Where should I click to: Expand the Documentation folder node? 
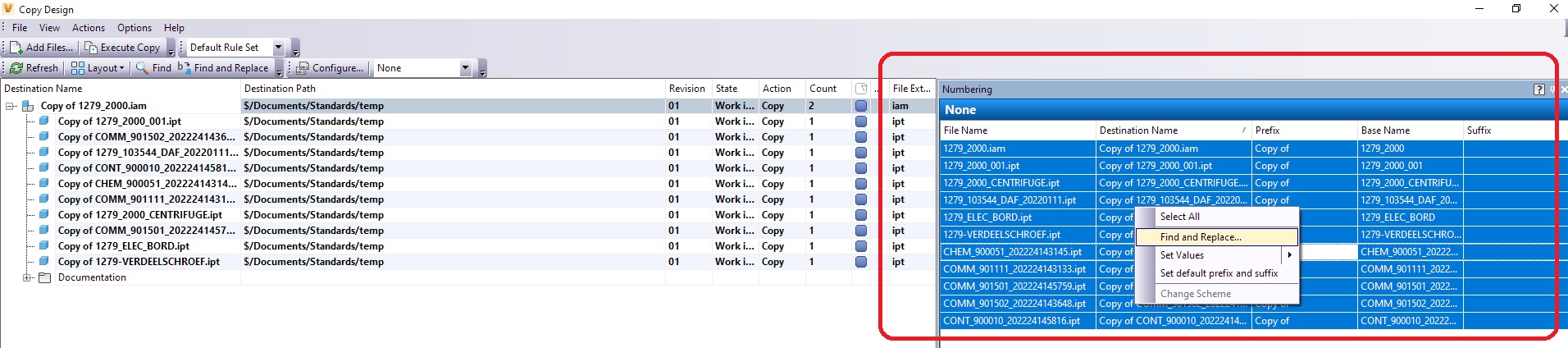pos(27,277)
